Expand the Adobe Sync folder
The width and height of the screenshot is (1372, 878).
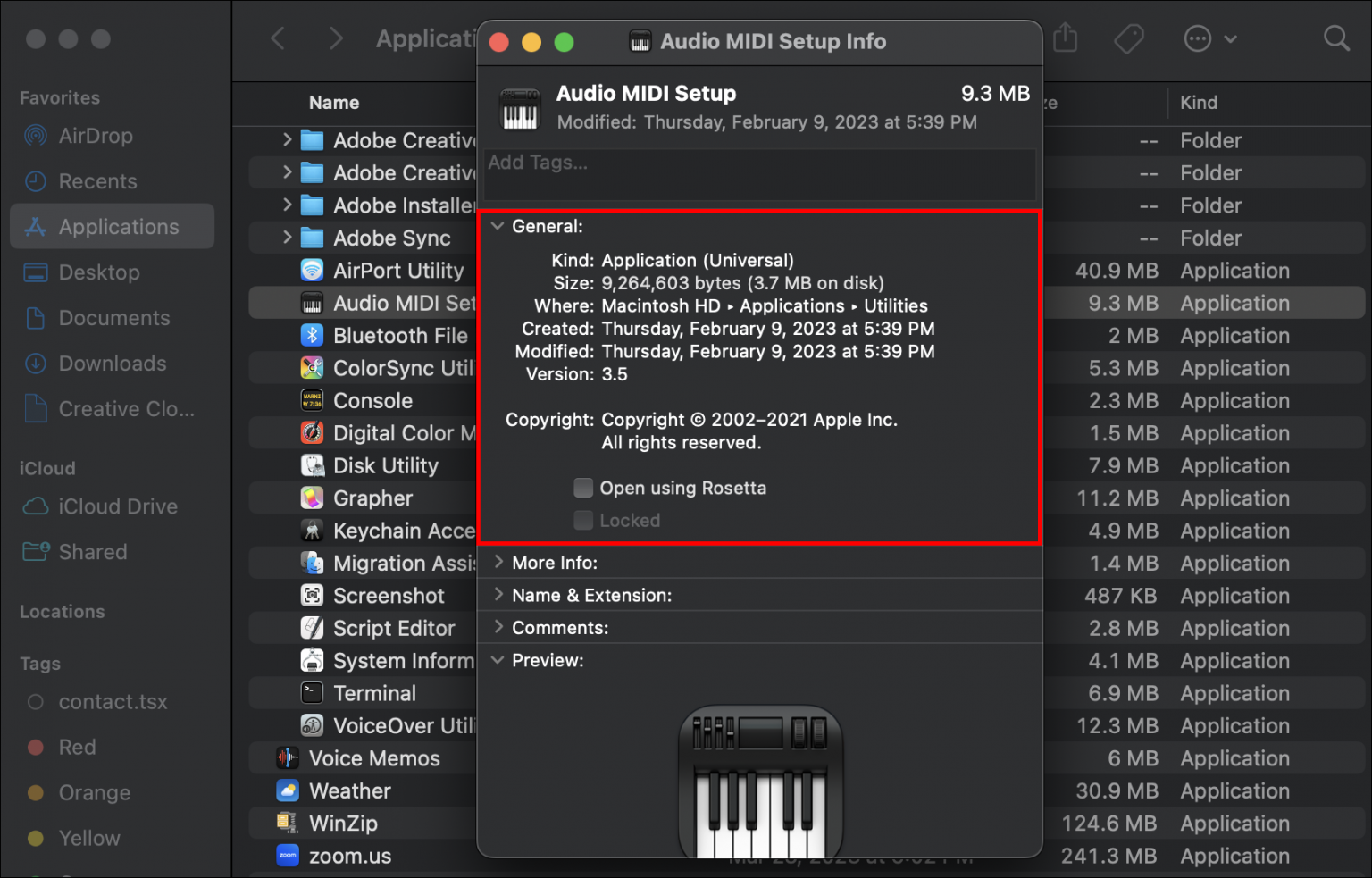click(x=287, y=238)
